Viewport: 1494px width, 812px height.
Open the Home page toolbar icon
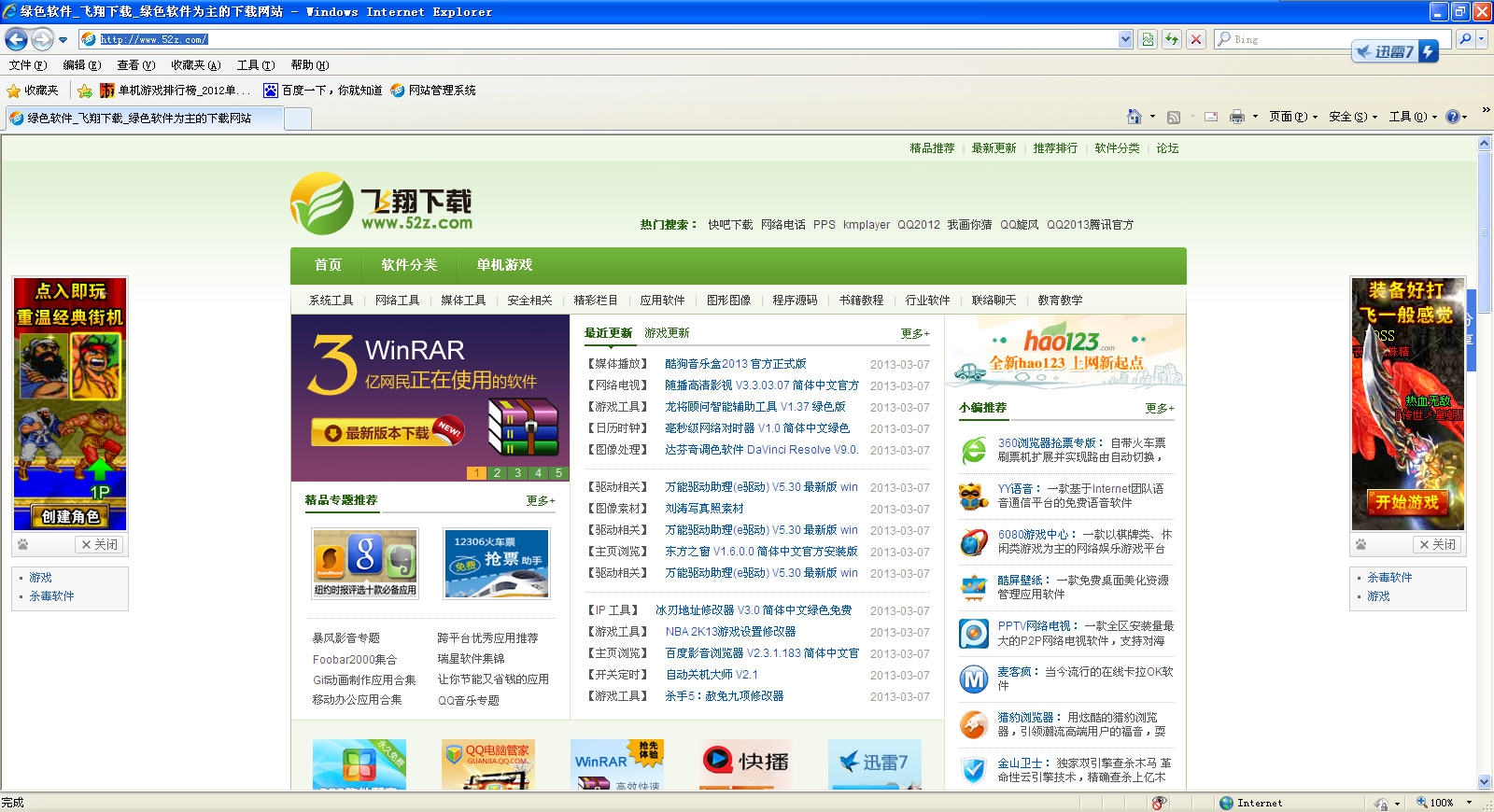pos(1134,117)
